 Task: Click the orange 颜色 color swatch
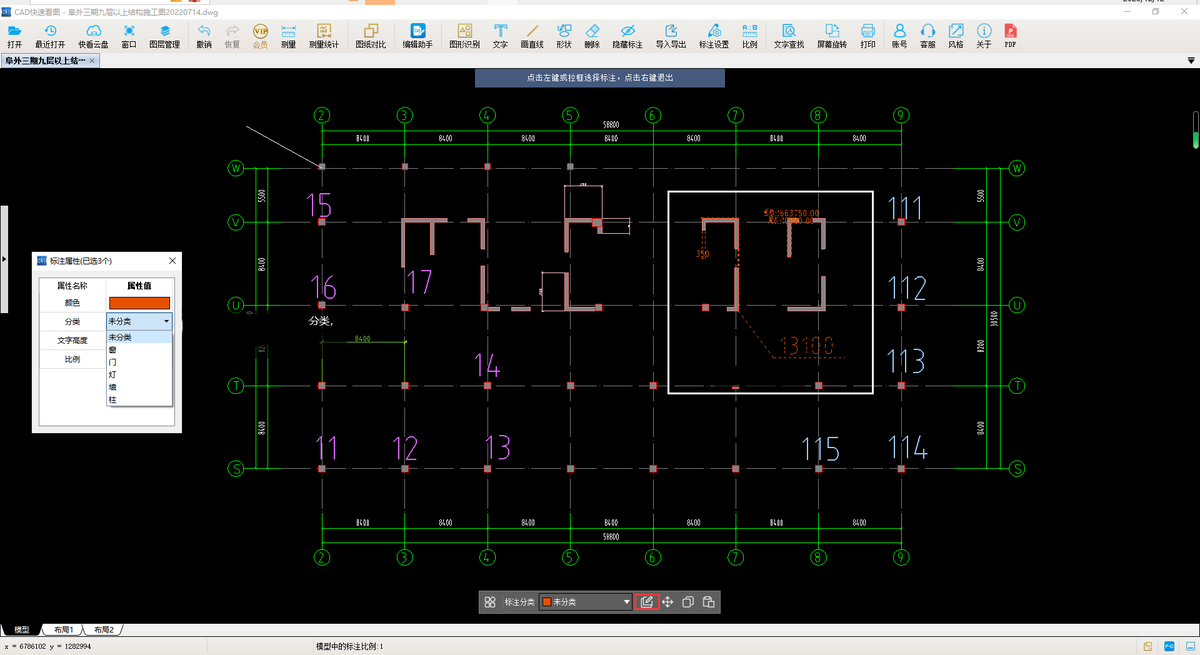140,303
